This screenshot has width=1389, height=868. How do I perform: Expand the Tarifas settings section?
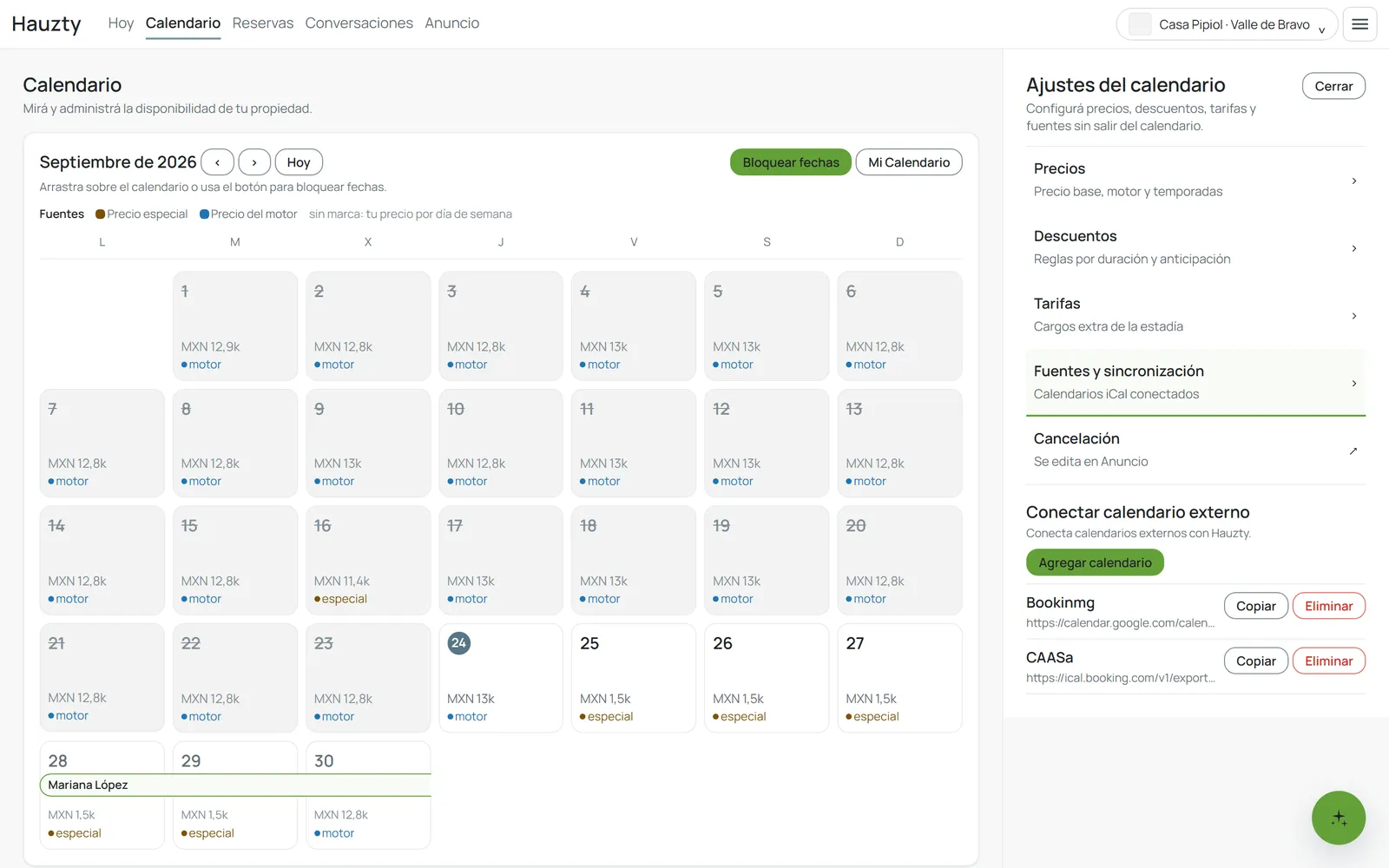pyautogui.click(x=1195, y=315)
